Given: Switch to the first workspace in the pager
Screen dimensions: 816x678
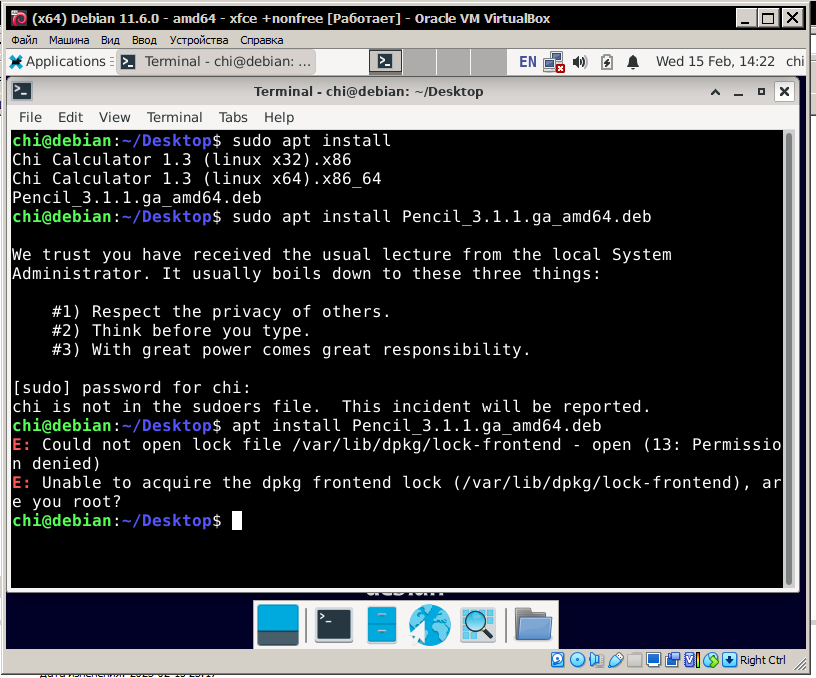Looking at the screenshot, I should (x=385, y=62).
